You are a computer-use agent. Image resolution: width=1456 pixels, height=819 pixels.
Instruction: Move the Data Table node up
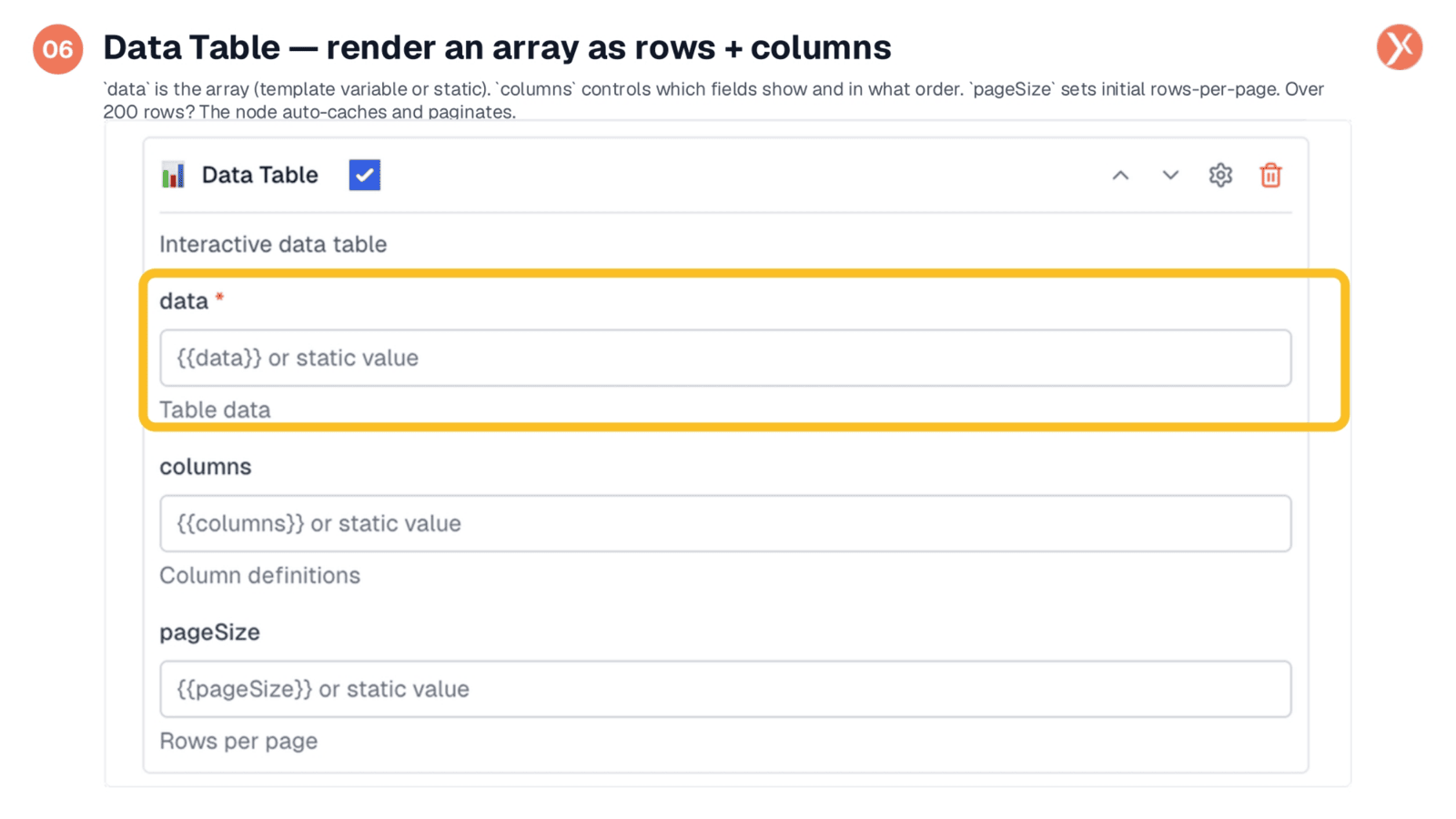(x=1120, y=175)
